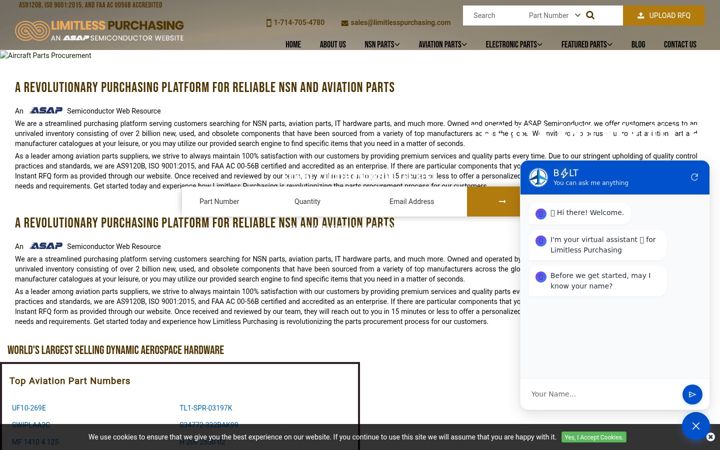Open part number UF10-269E

(x=29, y=408)
